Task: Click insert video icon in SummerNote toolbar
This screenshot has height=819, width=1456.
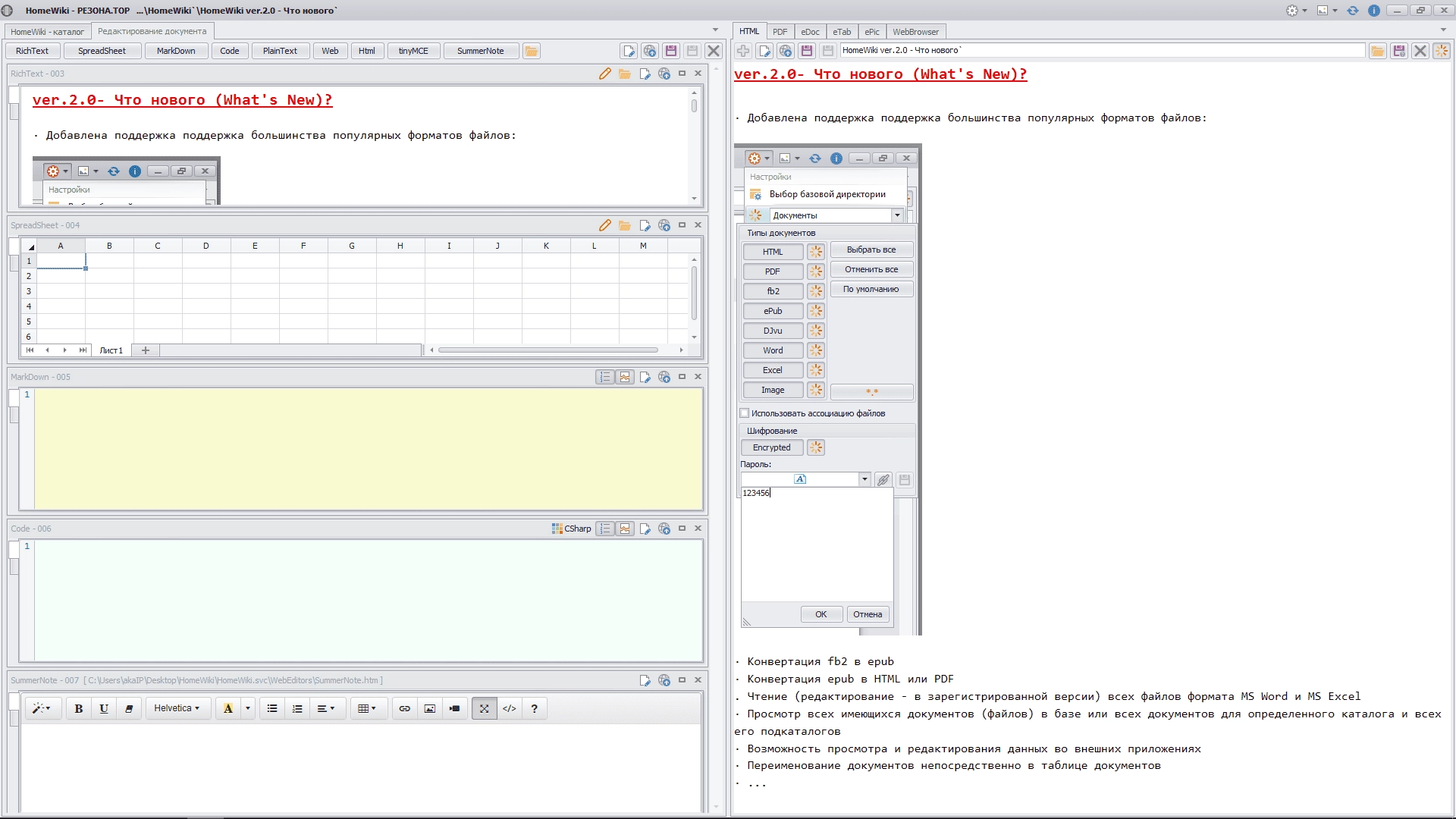Action: click(x=454, y=708)
